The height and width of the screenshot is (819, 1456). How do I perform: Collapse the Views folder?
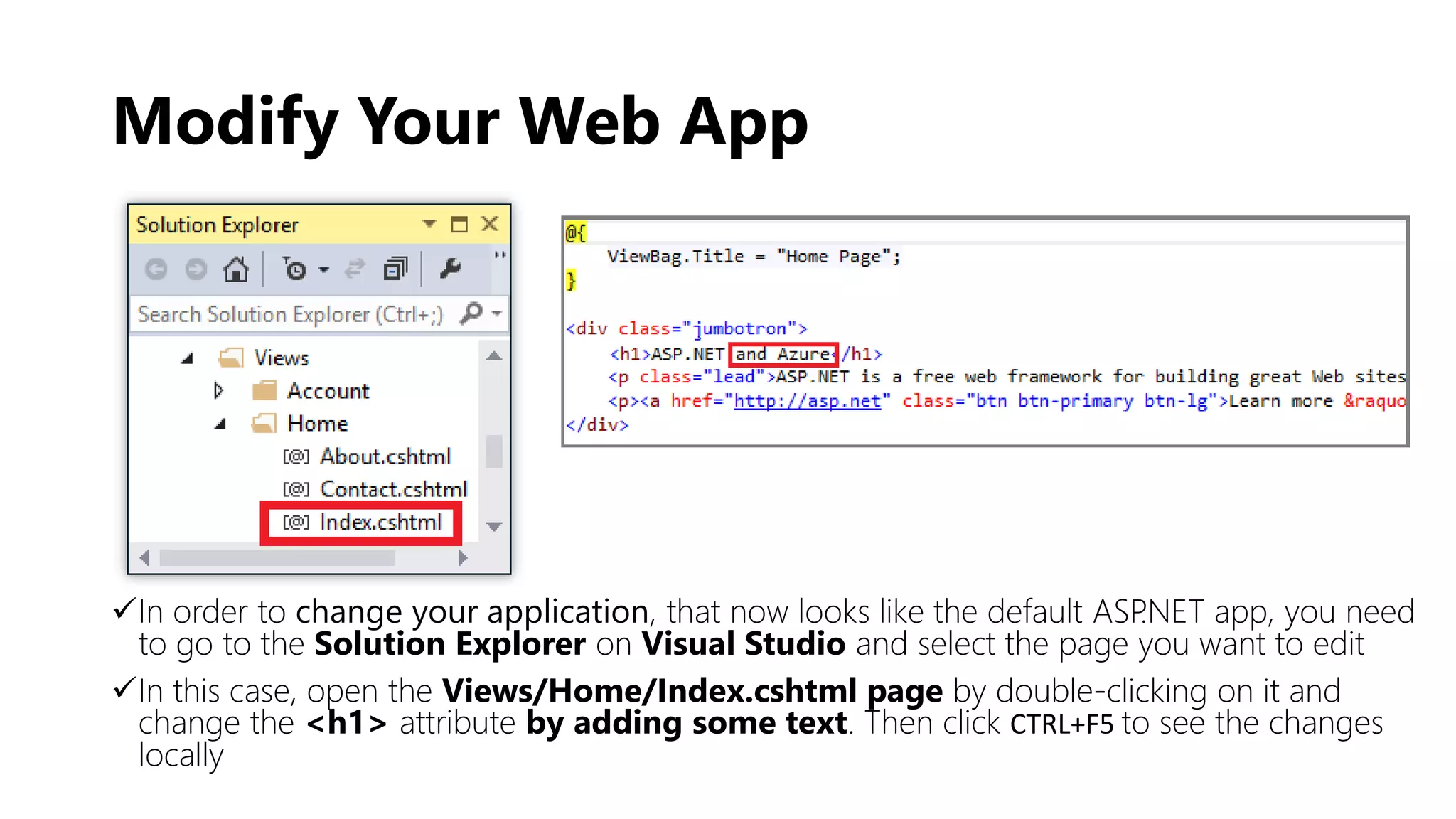188,358
